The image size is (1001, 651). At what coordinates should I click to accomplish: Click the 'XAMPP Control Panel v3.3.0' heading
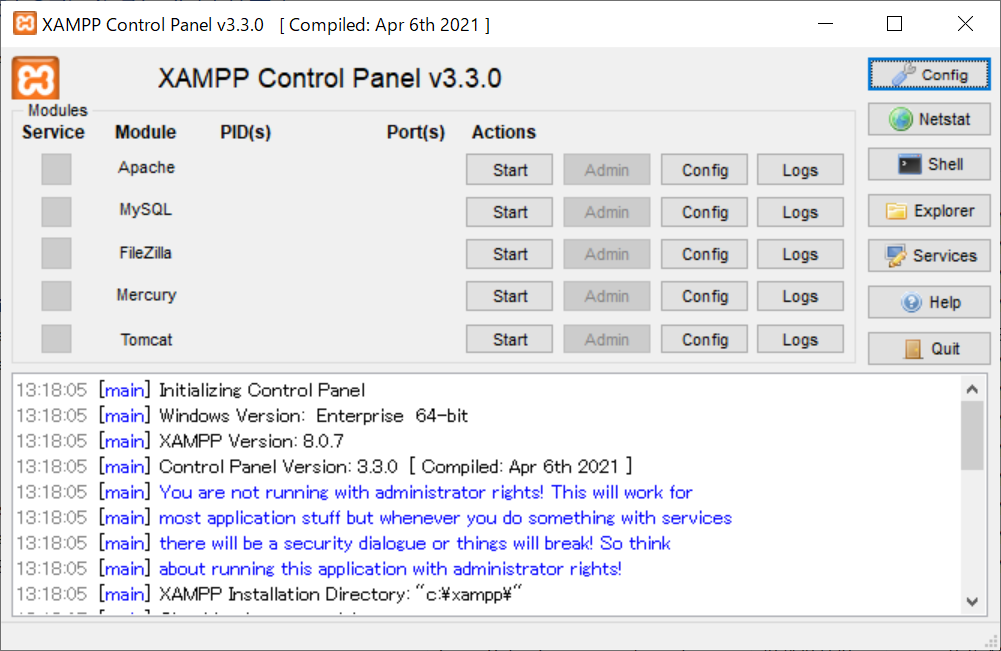(x=329, y=79)
